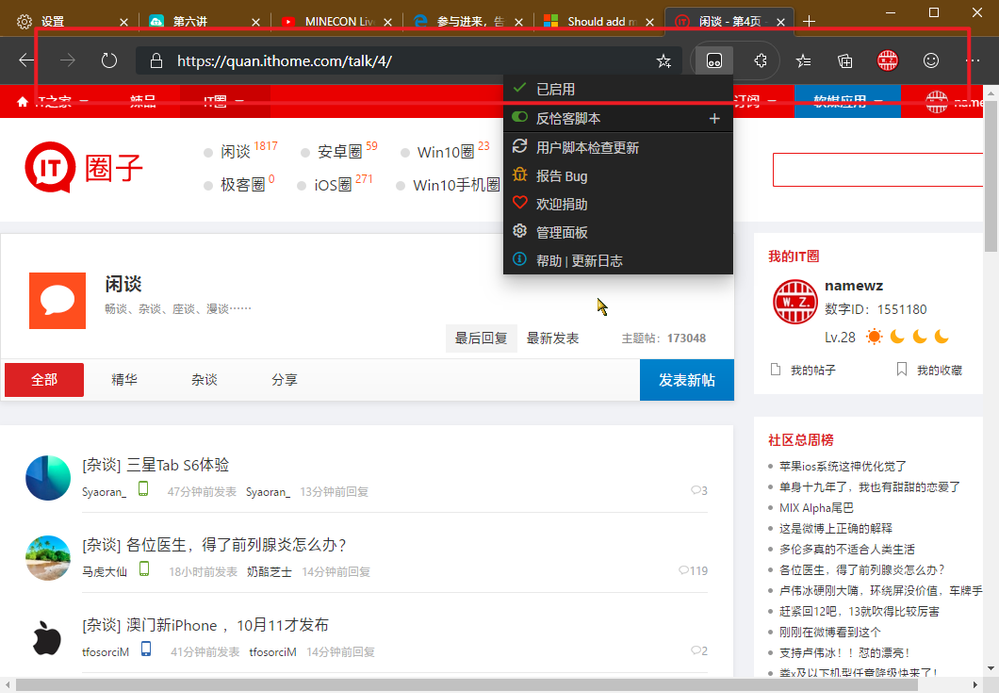Image resolution: width=999 pixels, height=693 pixels.
Task: Click 帮助 in the Tampermonkey menu
Action: [549, 261]
